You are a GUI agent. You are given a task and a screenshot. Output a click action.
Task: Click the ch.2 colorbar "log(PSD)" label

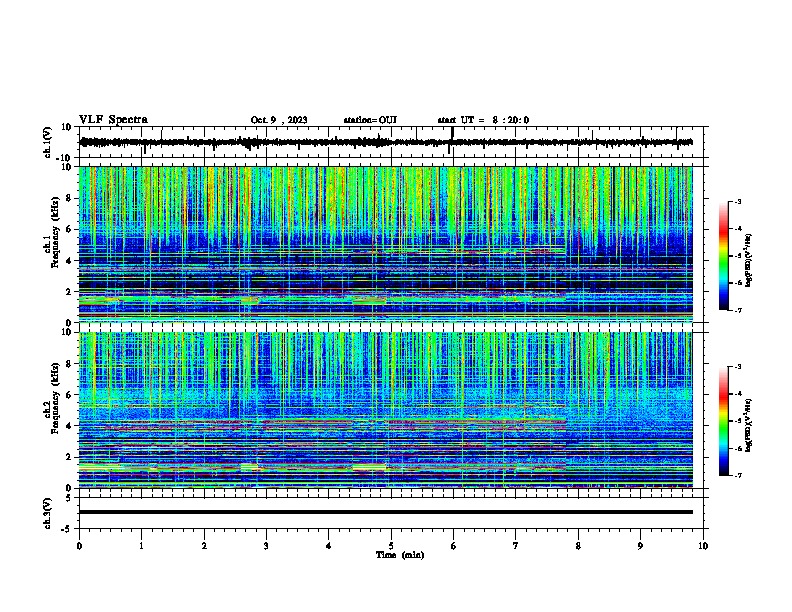(749, 425)
